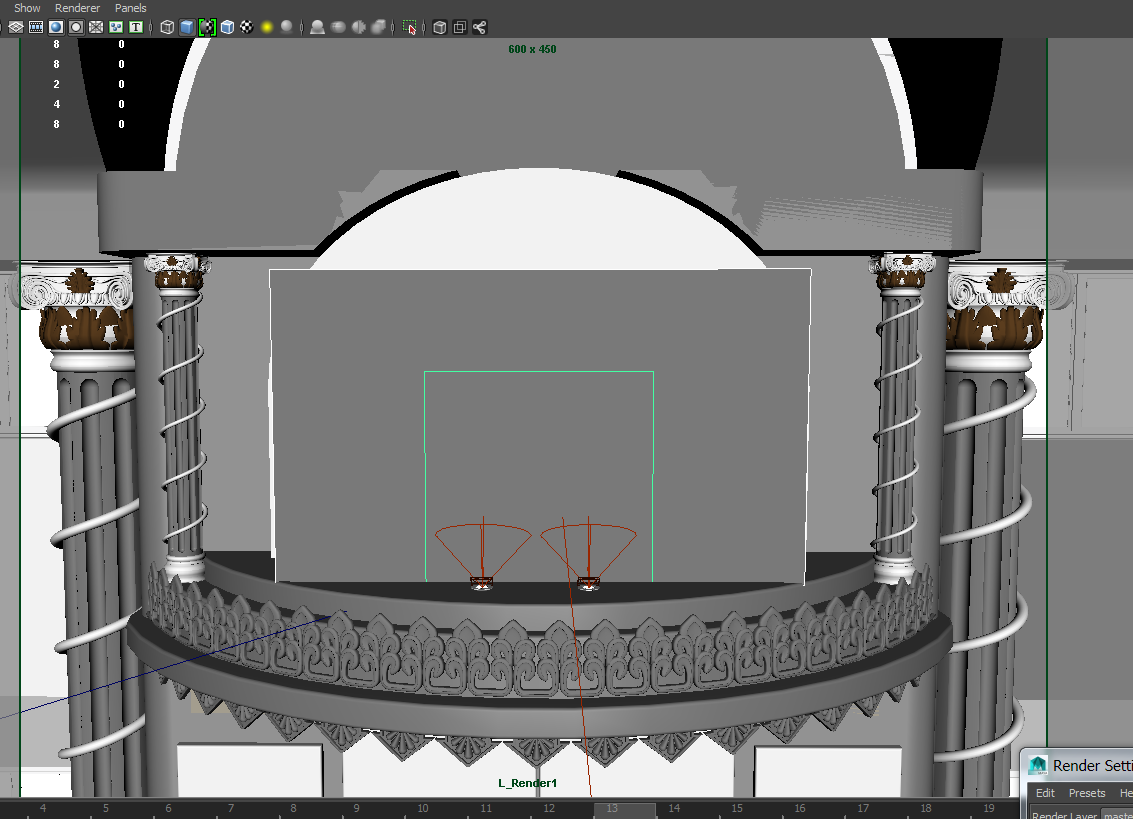Open the Panels menu

coord(131,8)
